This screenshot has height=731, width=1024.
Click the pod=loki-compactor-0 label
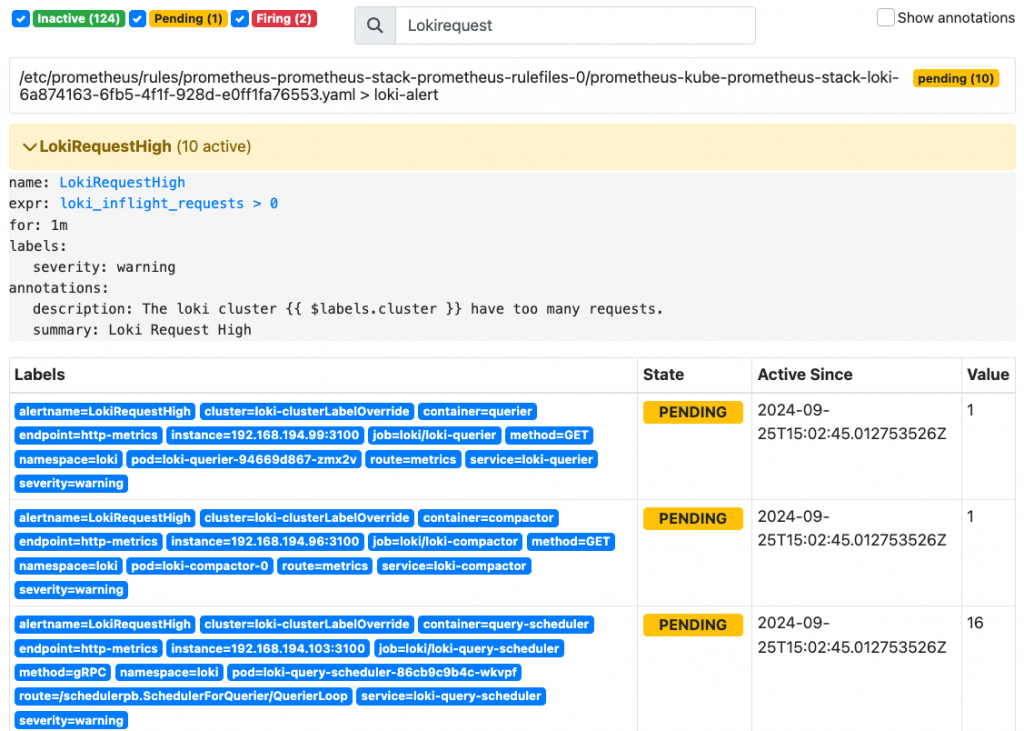tap(200, 566)
